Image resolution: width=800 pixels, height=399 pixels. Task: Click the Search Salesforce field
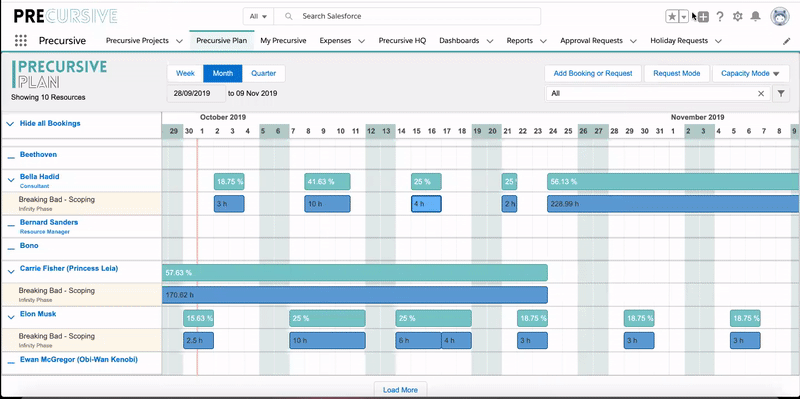(x=407, y=16)
